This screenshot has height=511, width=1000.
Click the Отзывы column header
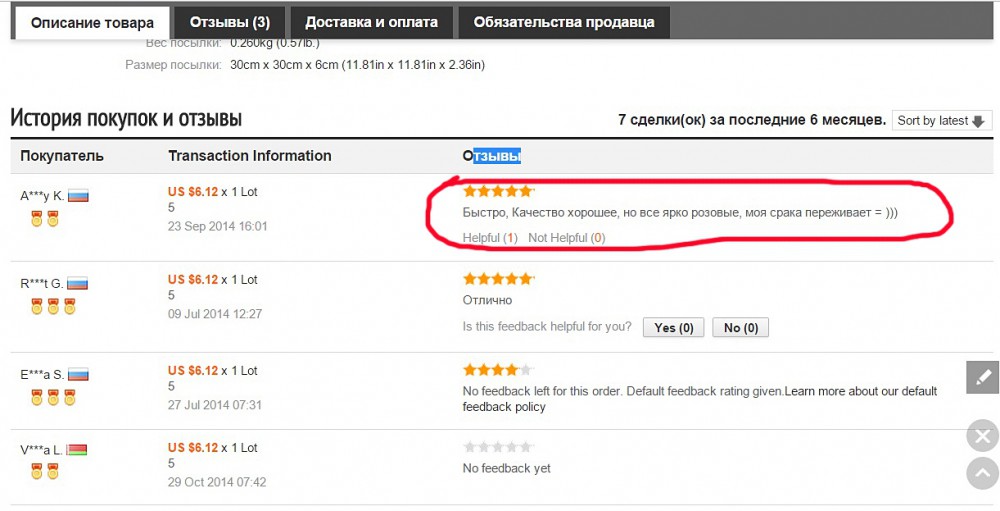492,156
